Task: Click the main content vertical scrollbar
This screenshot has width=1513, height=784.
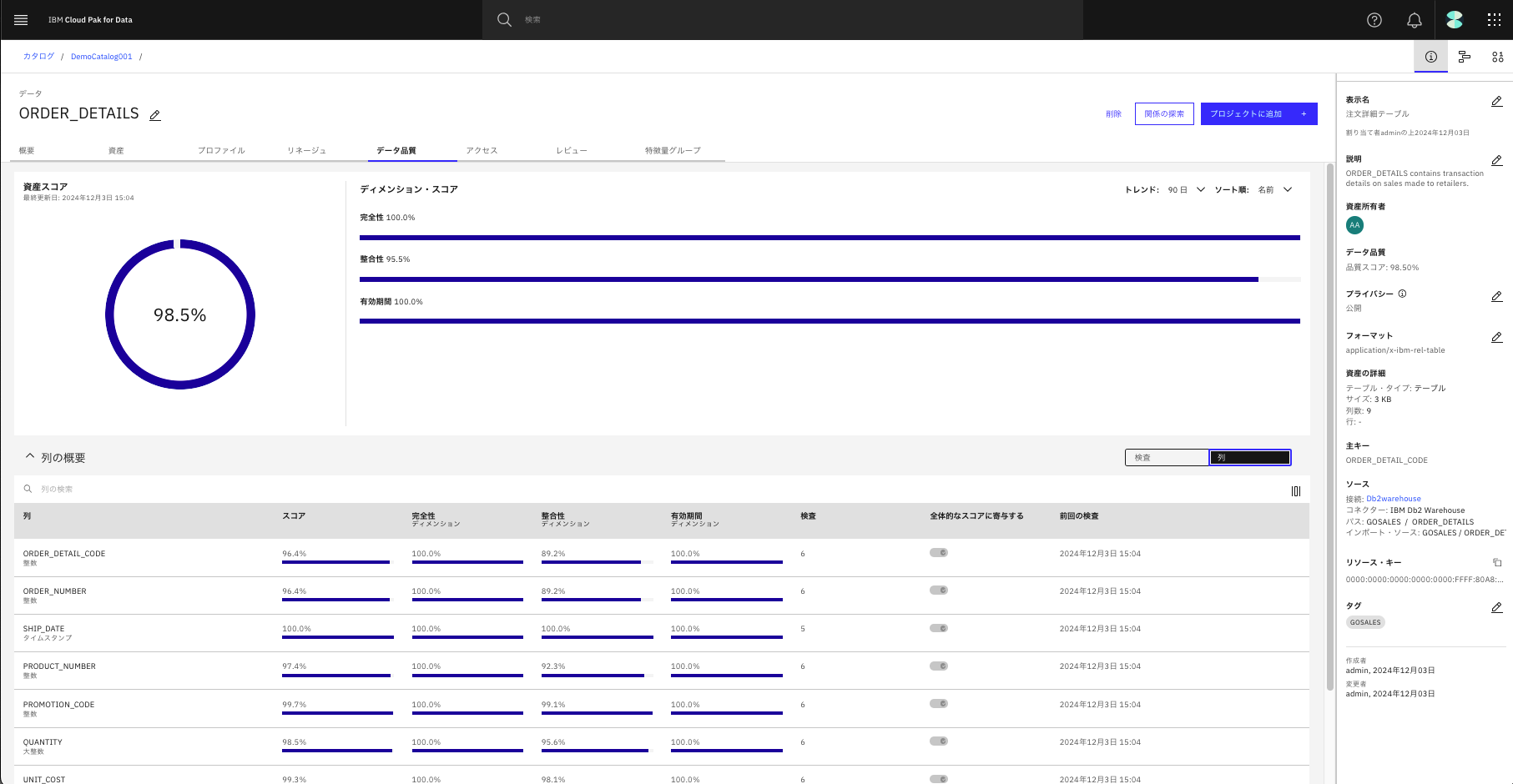Action: pos(1330,427)
